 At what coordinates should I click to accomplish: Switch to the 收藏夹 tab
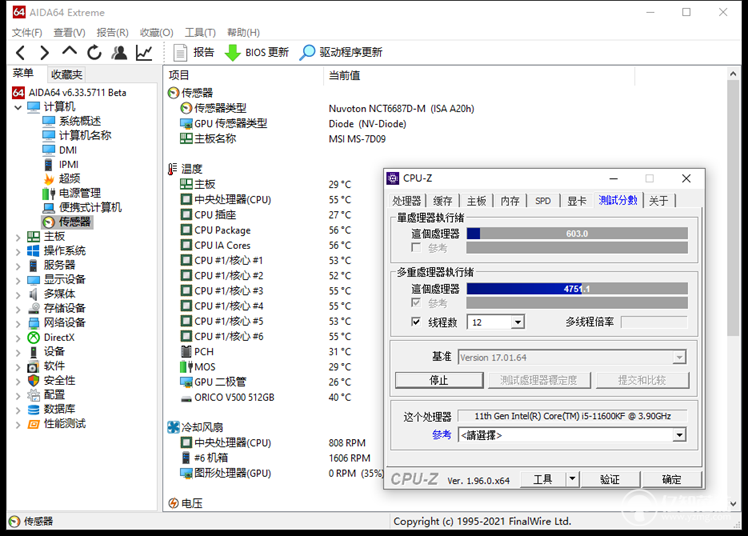click(66, 75)
